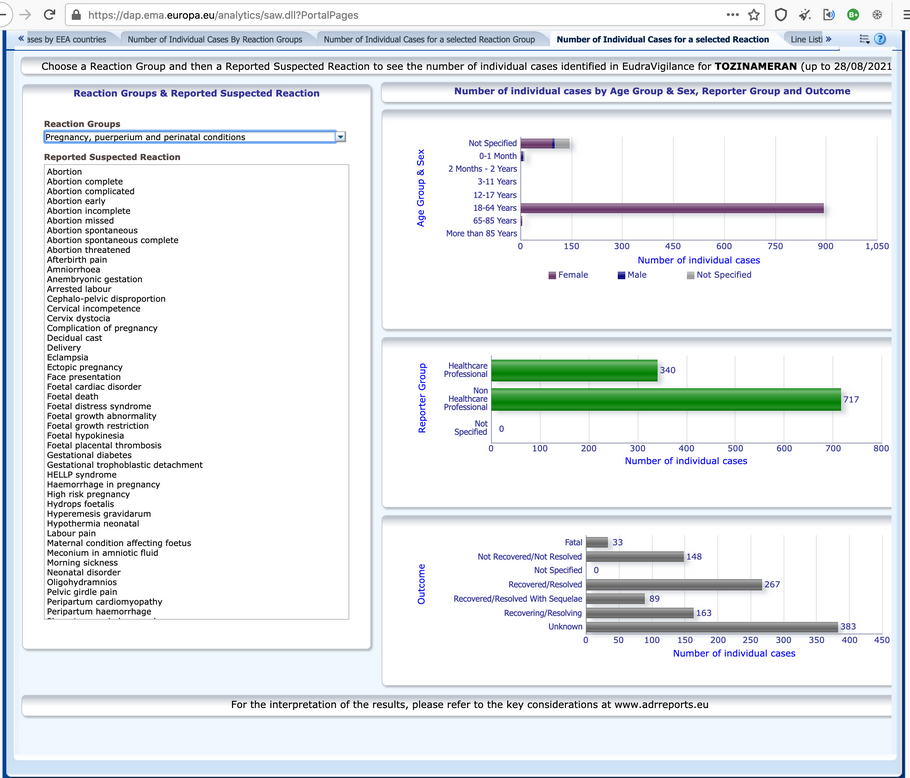Screen dimensions: 910x778
Task: Open the cases by EEA countries tab
Action: pos(67,39)
